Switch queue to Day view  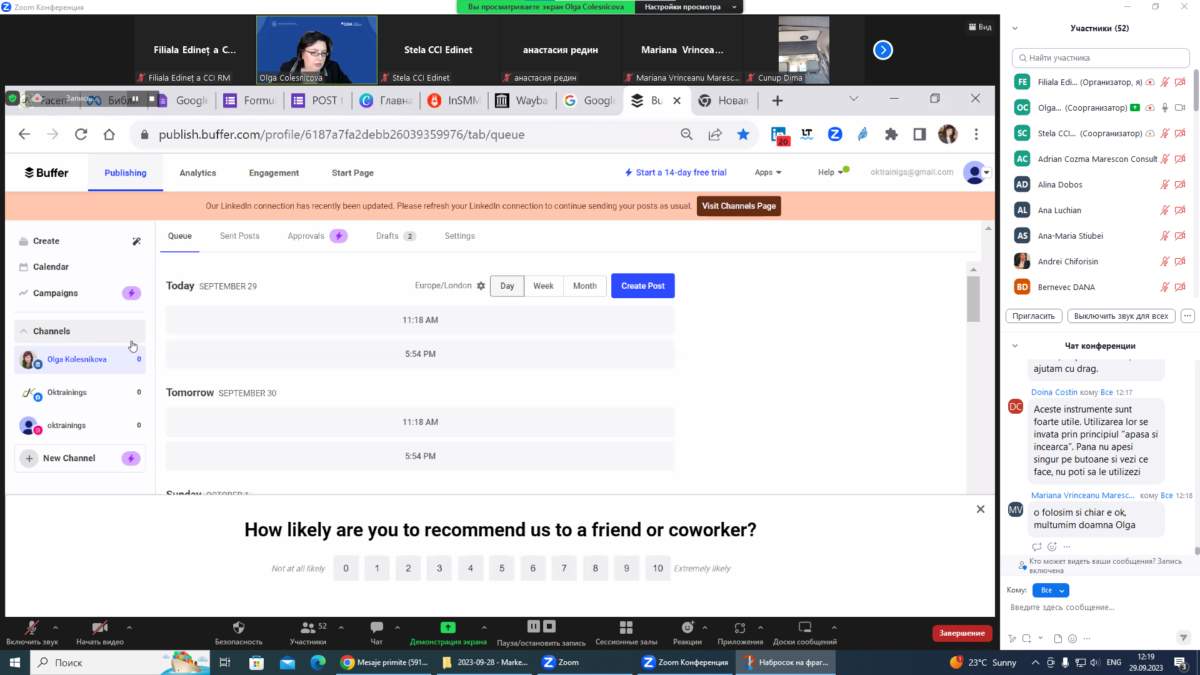pyautogui.click(x=507, y=286)
